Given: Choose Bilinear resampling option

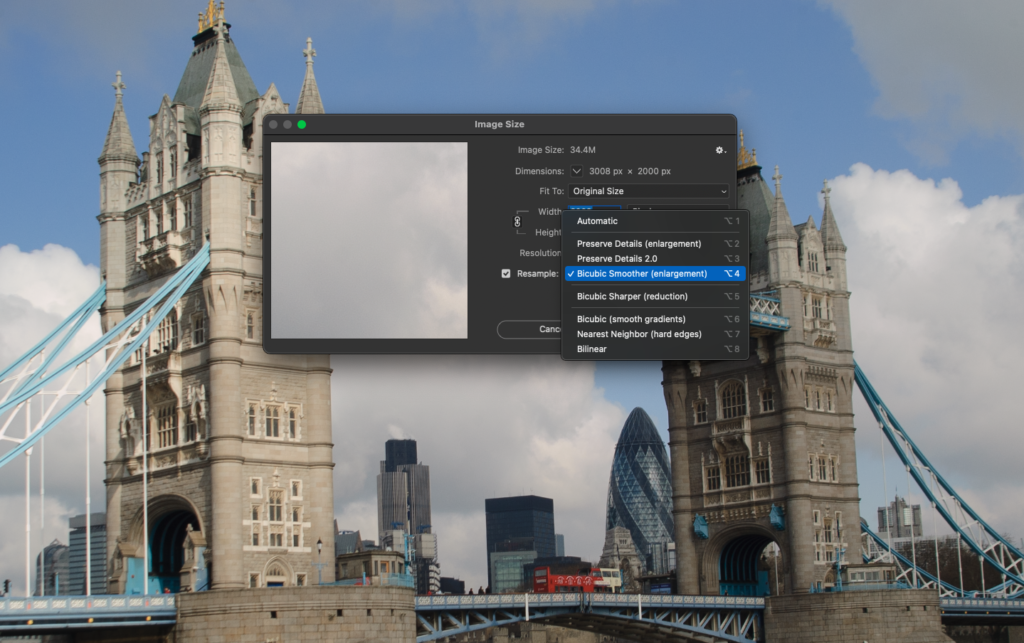Looking at the screenshot, I should pos(654,349).
